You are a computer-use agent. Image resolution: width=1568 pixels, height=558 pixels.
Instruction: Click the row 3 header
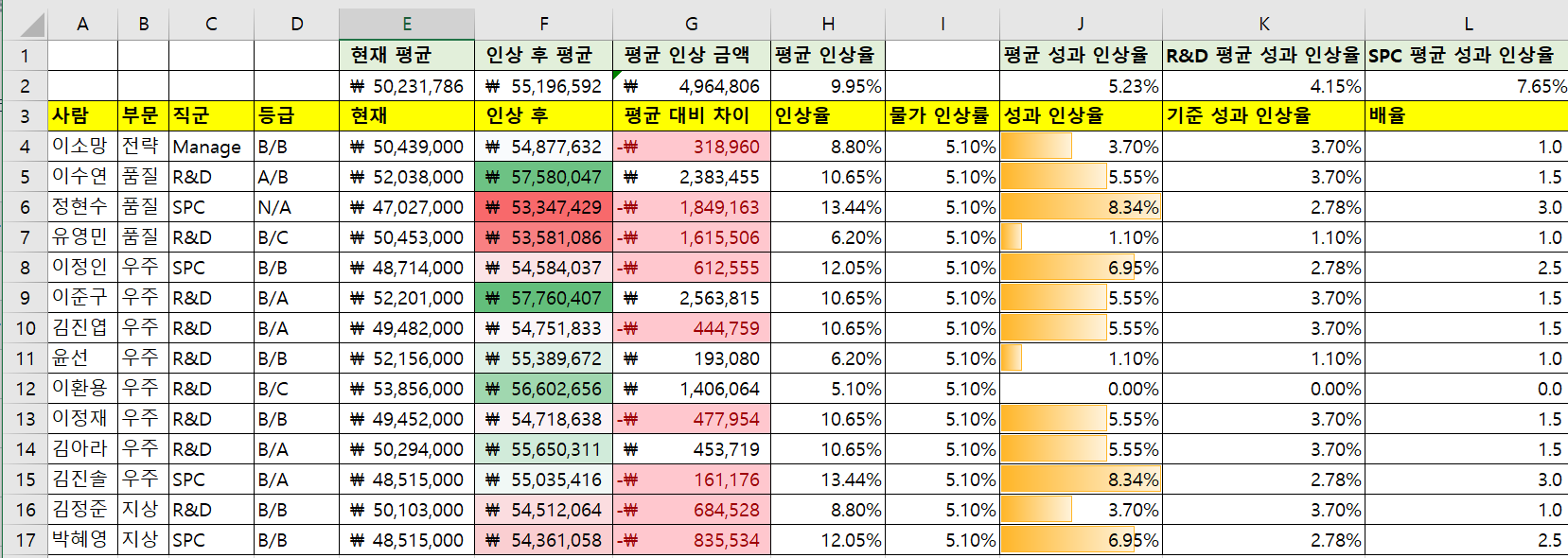[25, 116]
